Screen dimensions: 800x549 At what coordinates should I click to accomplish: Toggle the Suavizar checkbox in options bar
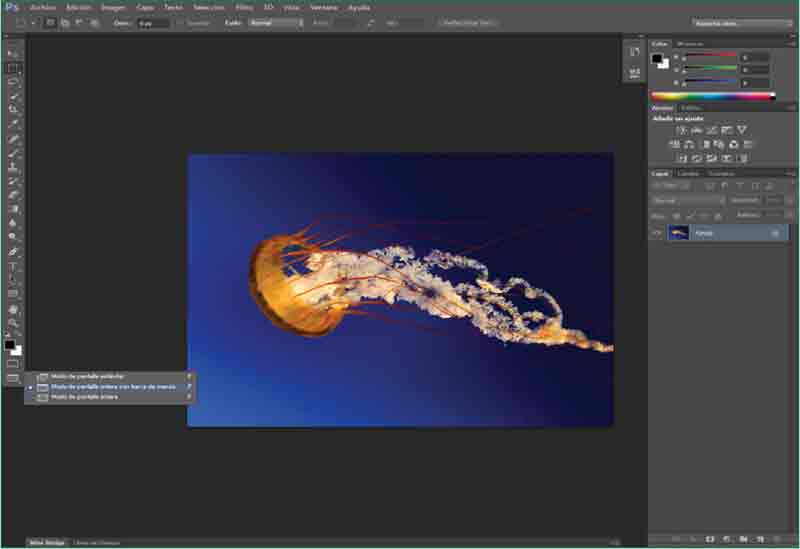click(181, 22)
